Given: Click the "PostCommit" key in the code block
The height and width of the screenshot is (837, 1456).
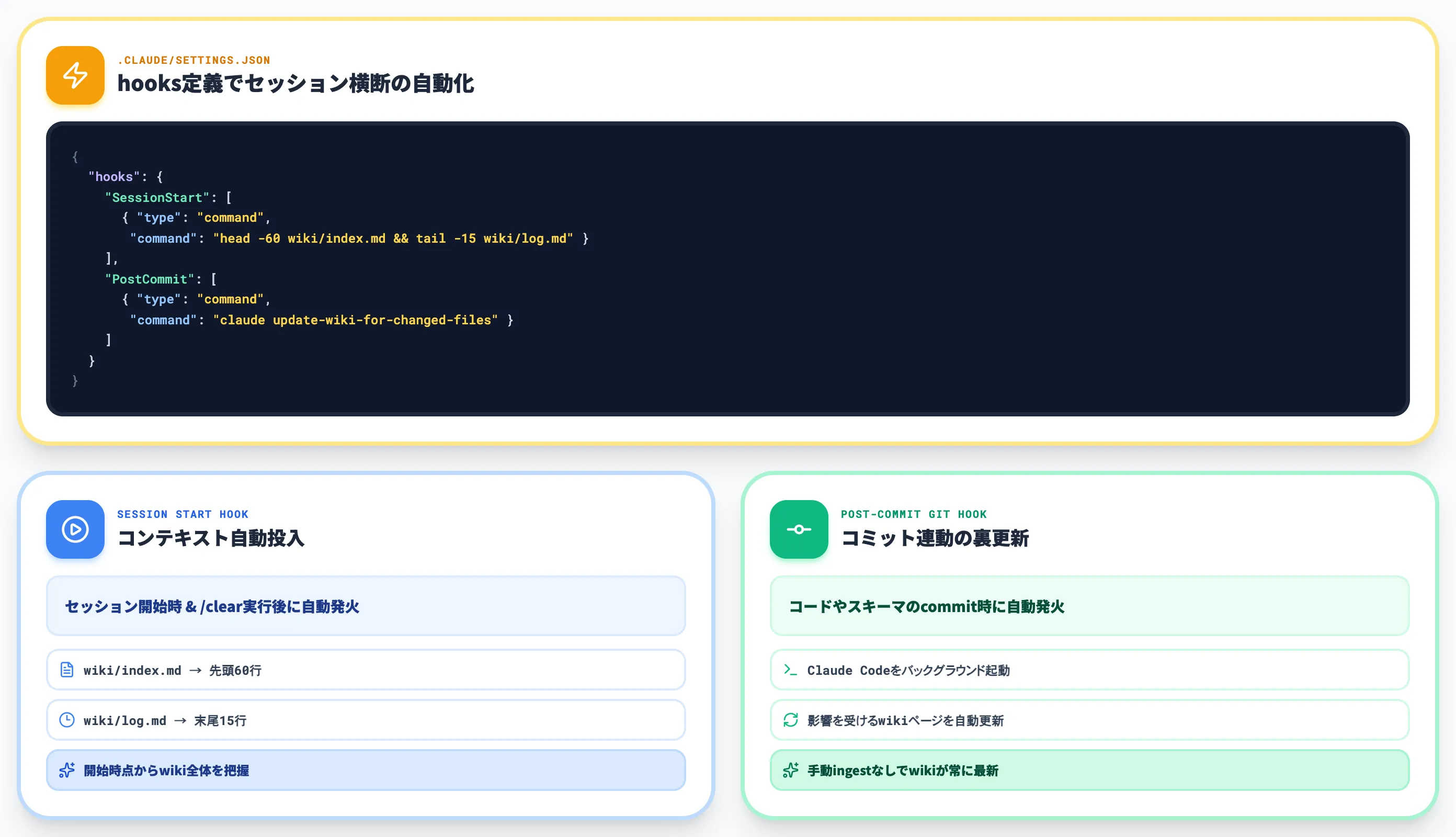Looking at the screenshot, I should click(x=150, y=279).
